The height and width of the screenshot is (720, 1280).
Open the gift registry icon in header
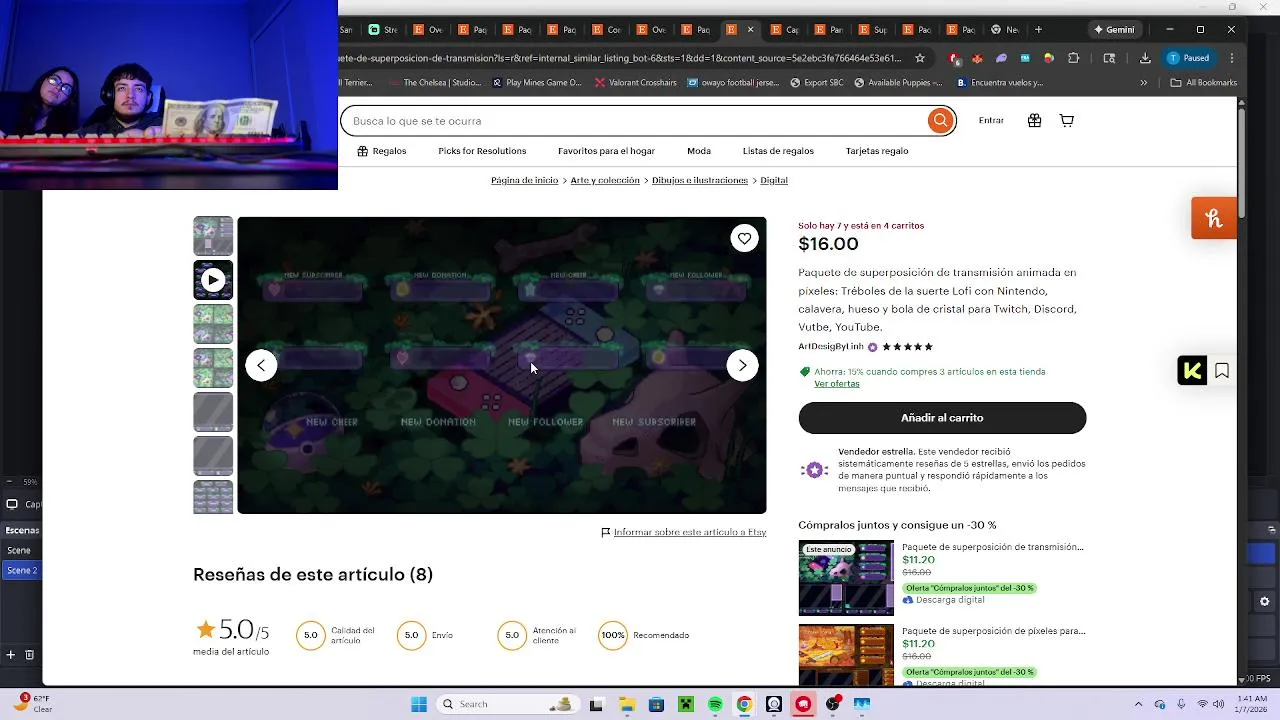point(1034,121)
